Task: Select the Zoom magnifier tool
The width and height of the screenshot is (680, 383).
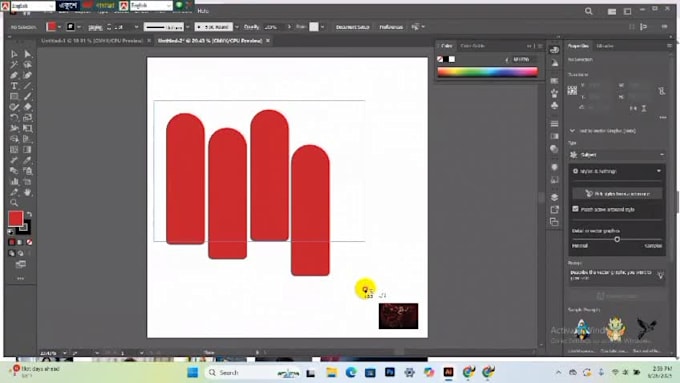Action: click(x=14, y=203)
